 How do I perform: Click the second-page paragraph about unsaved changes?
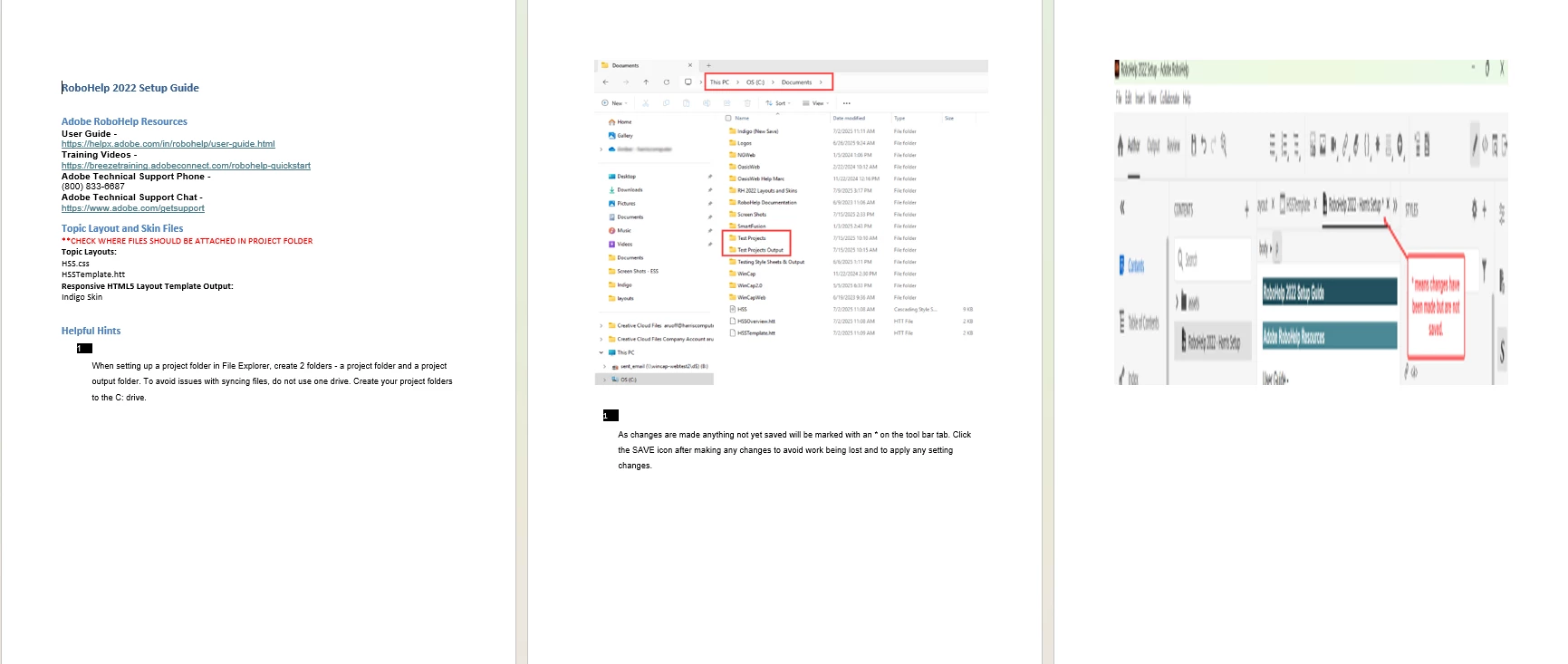click(x=794, y=450)
